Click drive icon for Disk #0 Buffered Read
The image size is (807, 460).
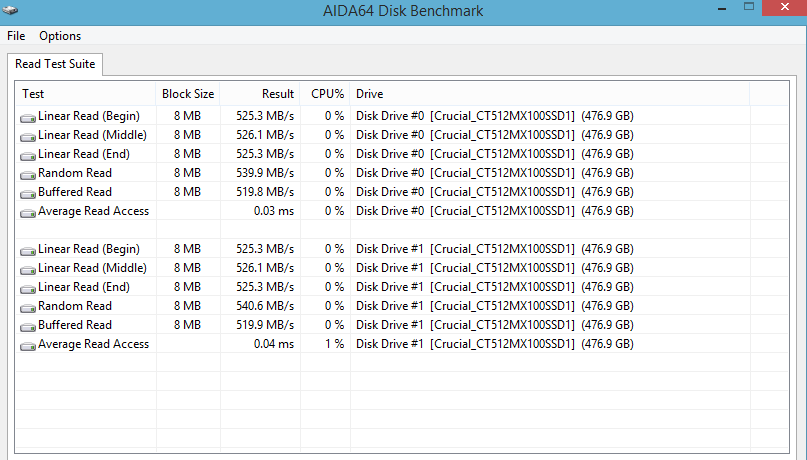click(28, 193)
